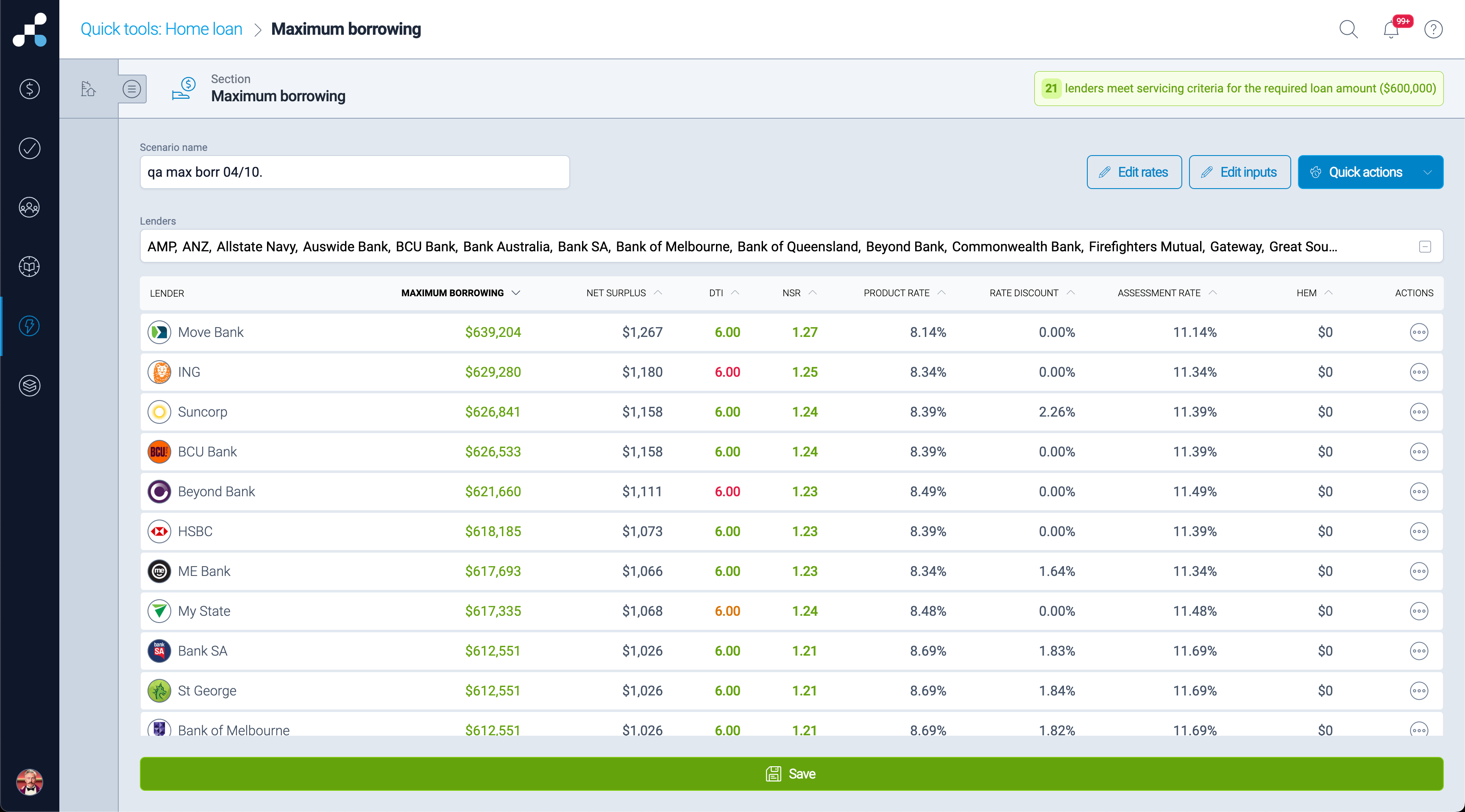The image size is (1465, 812).
Task: Open actions menu for ING row
Action: (1419, 372)
